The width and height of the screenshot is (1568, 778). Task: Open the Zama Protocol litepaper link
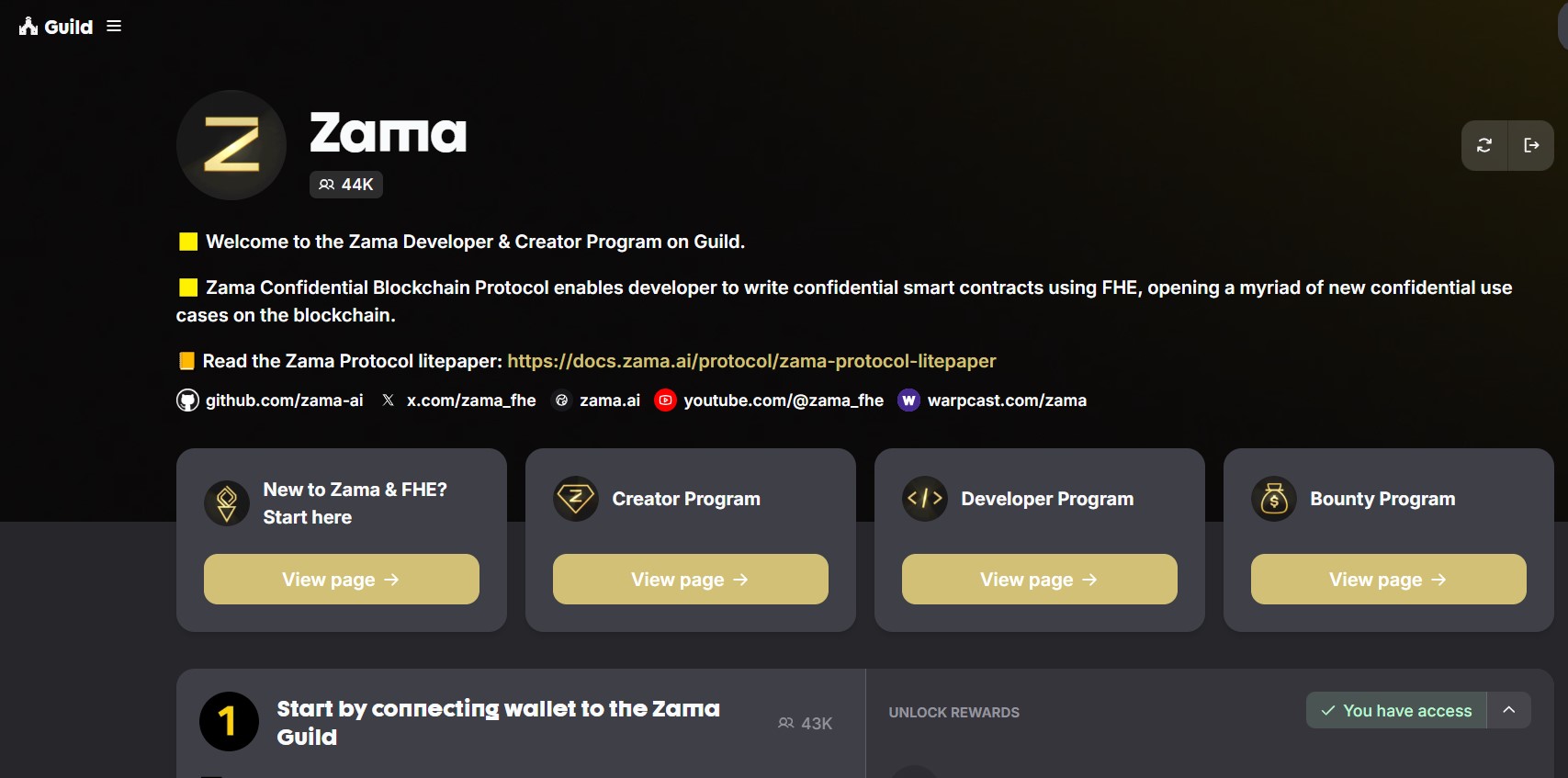point(751,361)
